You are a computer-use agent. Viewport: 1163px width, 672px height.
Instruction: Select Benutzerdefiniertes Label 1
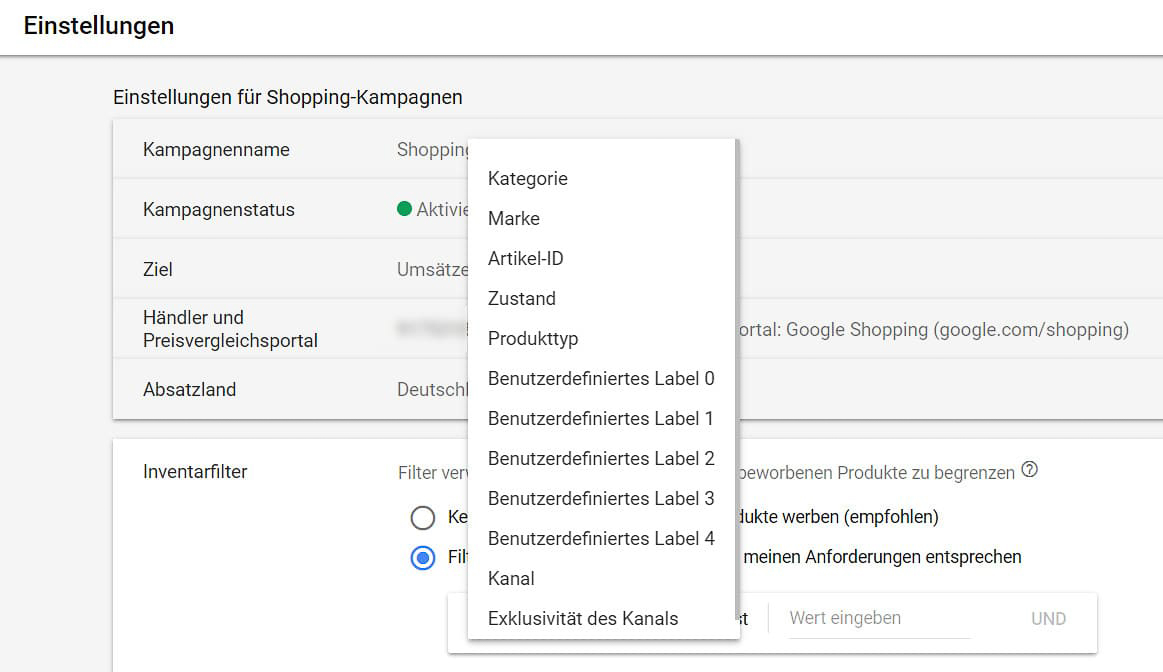(x=600, y=419)
